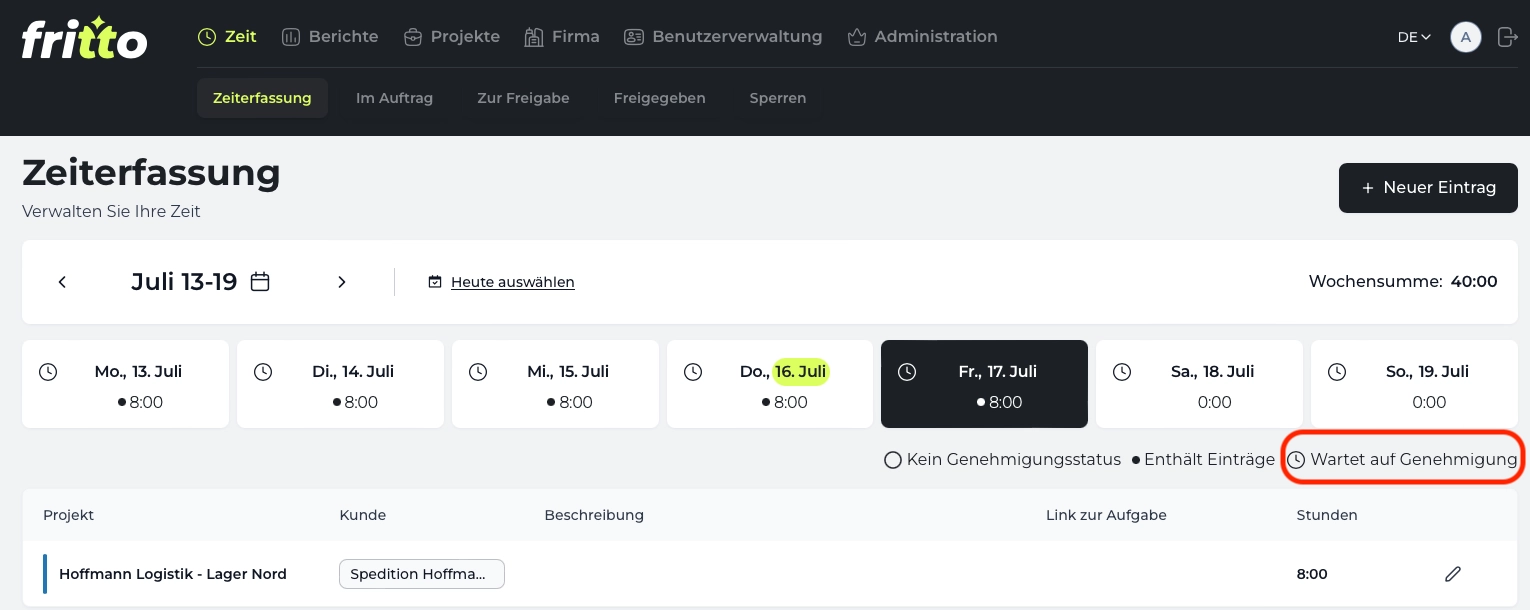This screenshot has height=610, width=1530.
Task: Click the clock icon on So., 19. Juli card
Action: click(1337, 372)
